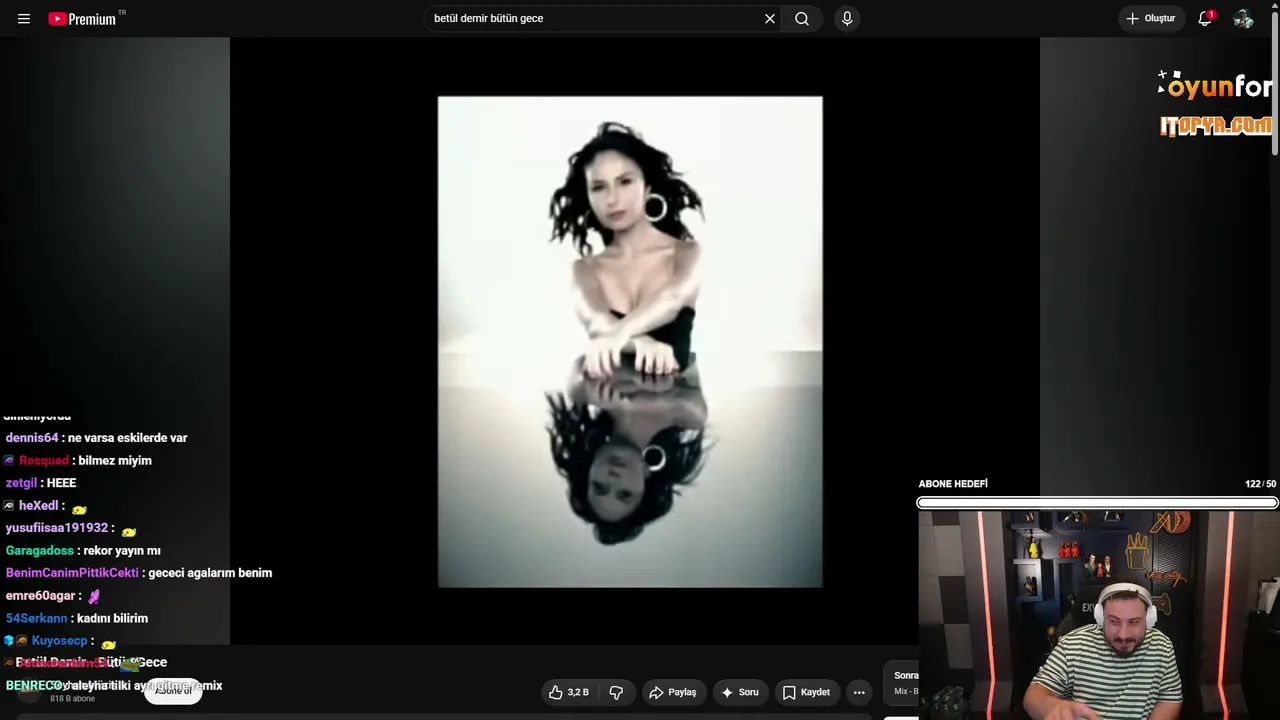
Task: Run search with the magnifier button
Action: pyautogui.click(x=802, y=19)
